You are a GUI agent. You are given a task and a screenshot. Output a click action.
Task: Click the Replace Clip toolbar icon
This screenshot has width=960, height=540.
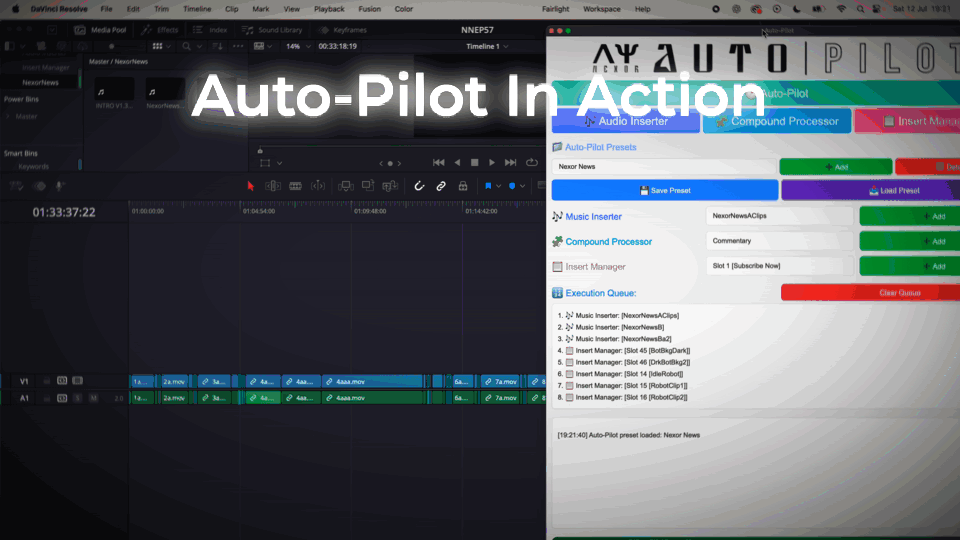pos(390,186)
